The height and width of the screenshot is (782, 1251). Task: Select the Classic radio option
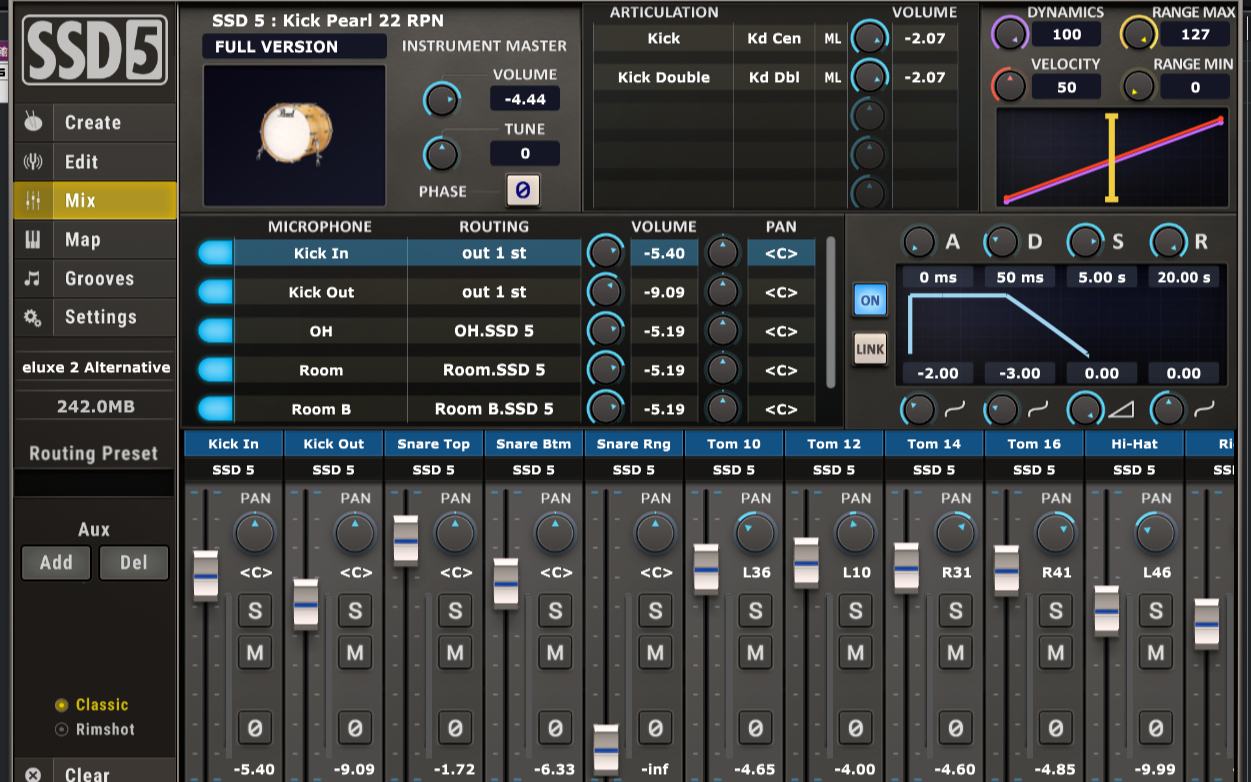pos(92,705)
